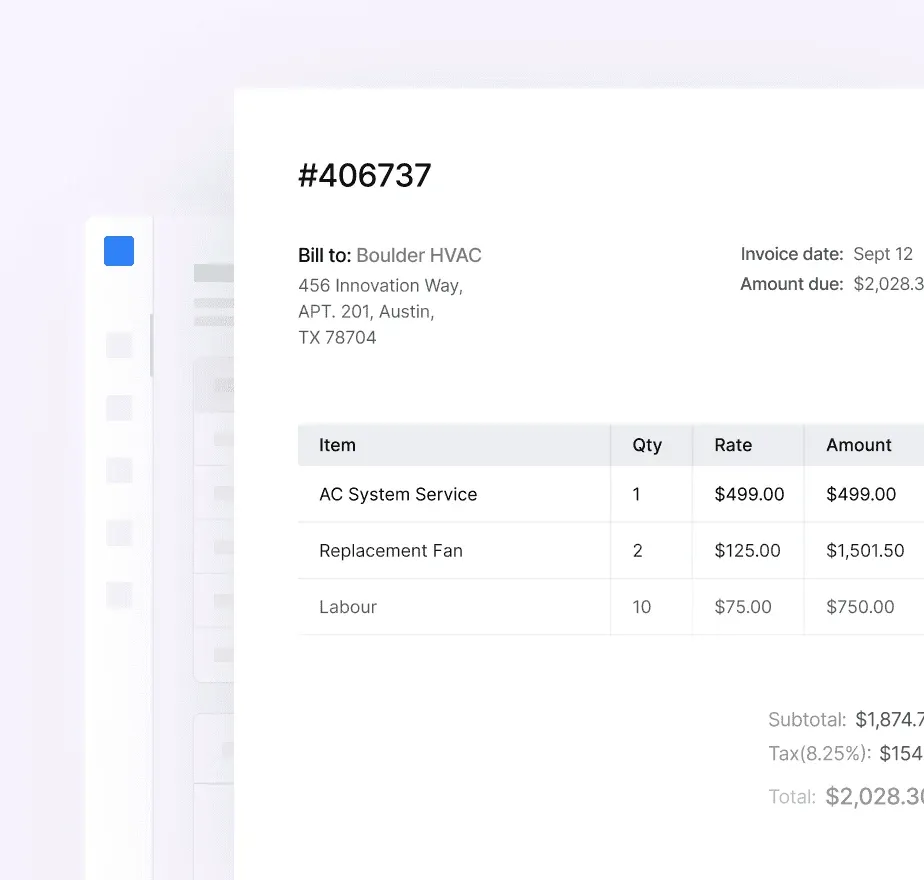Open the Boulder HVAC client link
The image size is (924, 880).
point(419,255)
